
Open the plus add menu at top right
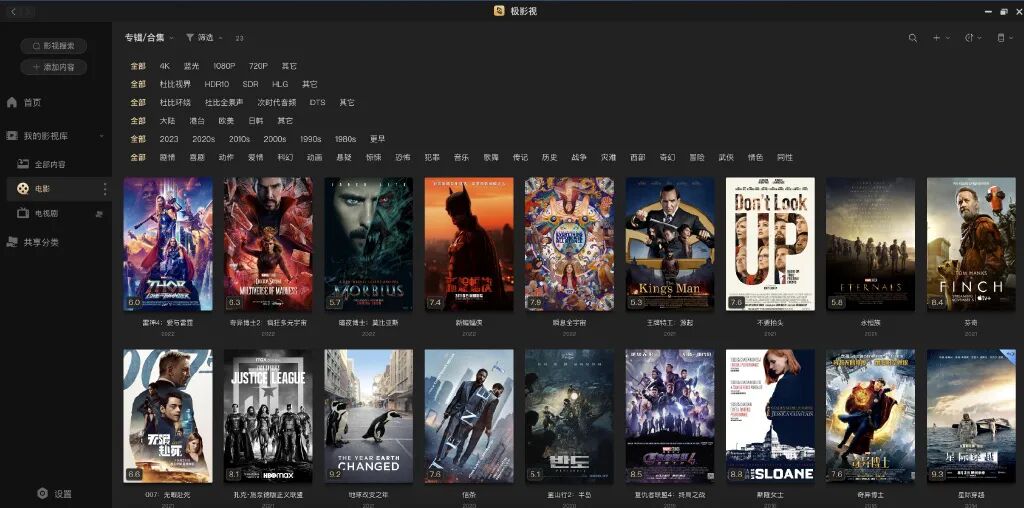(x=940, y=38)
